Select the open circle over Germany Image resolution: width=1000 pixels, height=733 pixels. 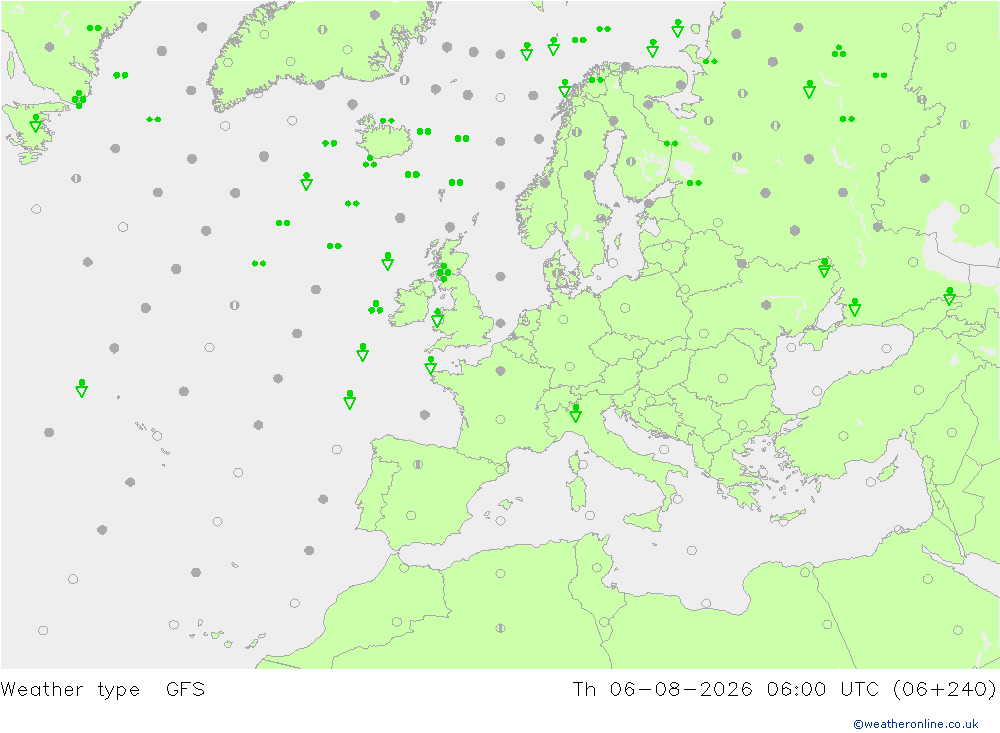click(x=563, y=320)
